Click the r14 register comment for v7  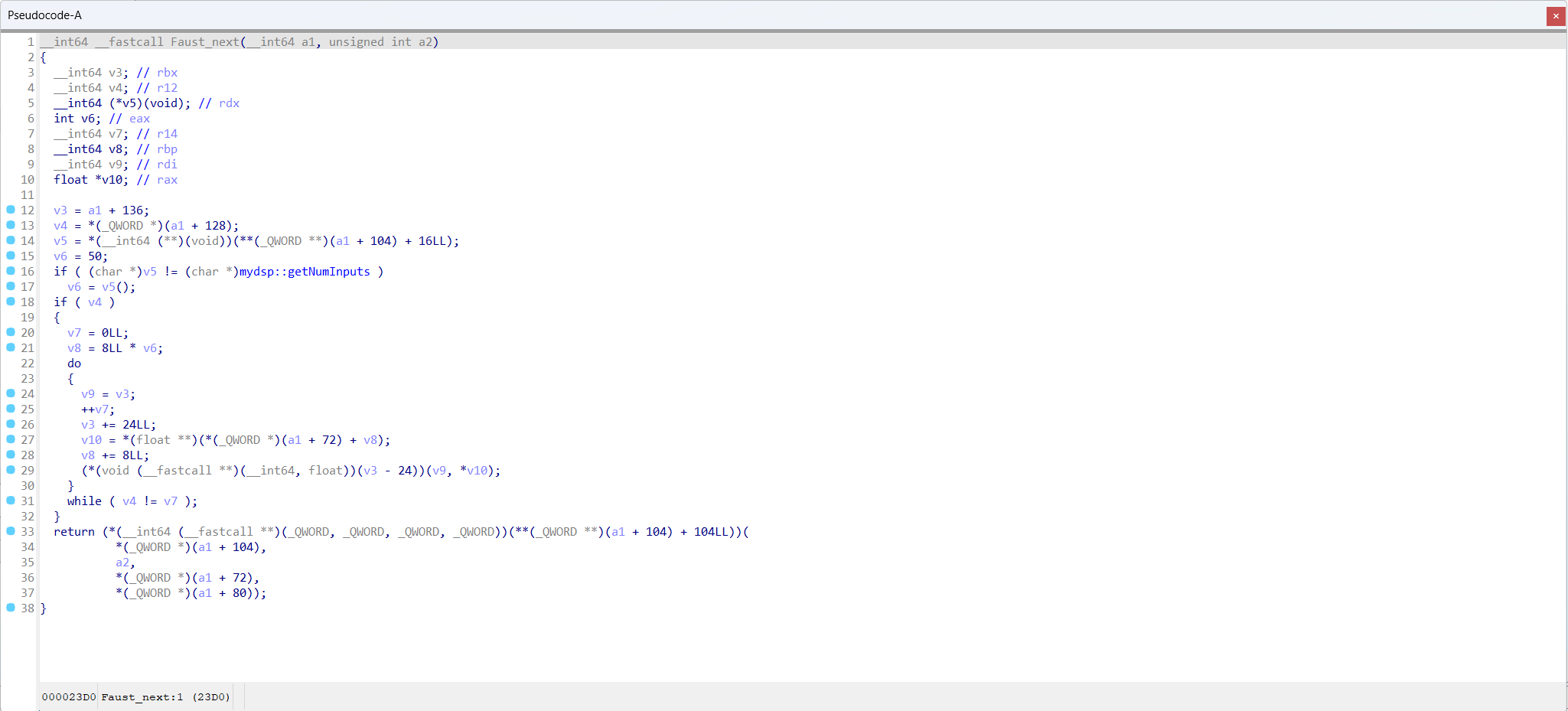[x=167, y=134]
